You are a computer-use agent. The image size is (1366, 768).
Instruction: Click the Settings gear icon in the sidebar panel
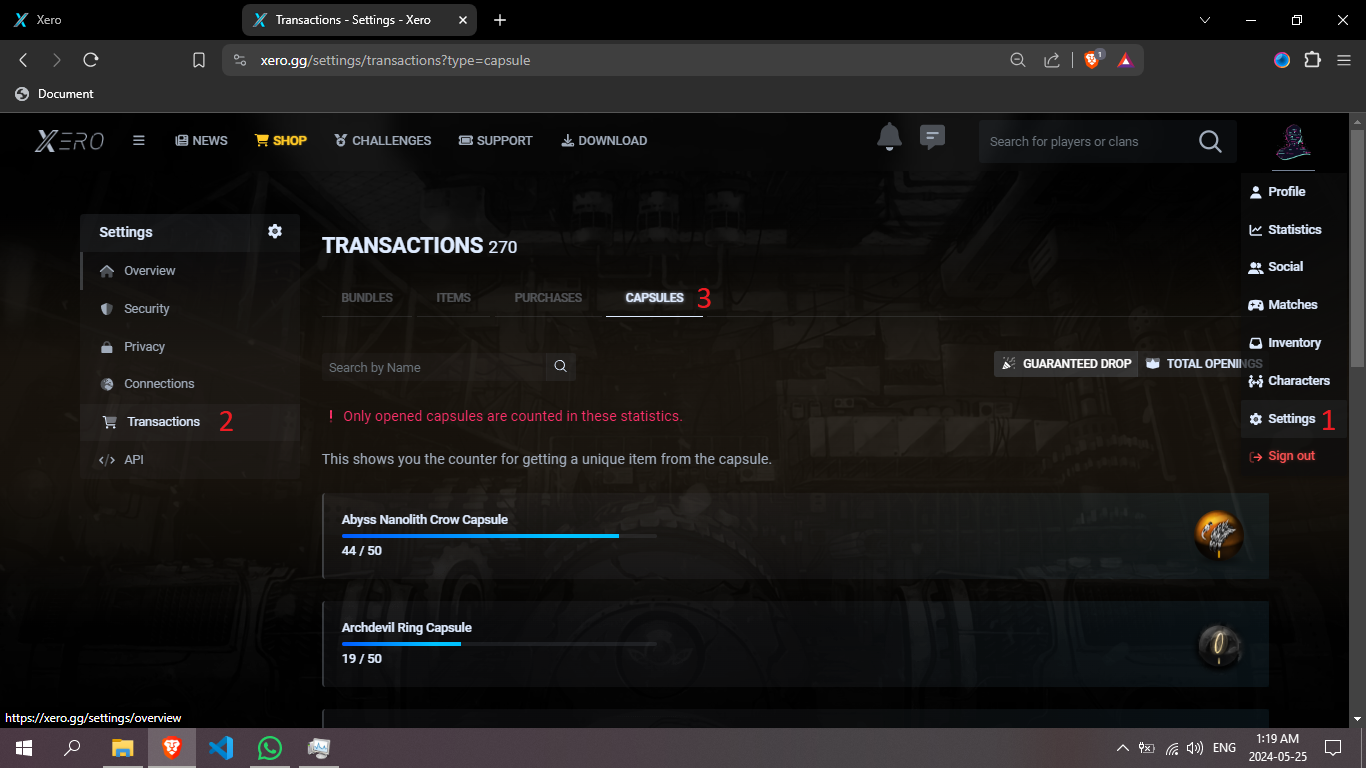point(275,231)
